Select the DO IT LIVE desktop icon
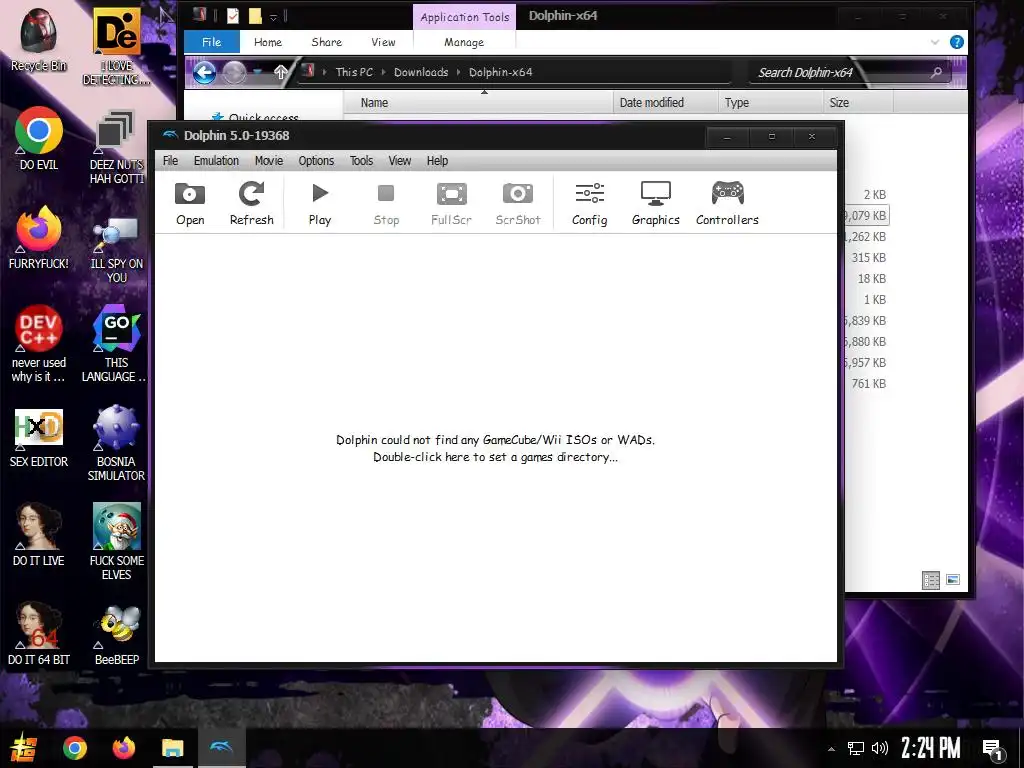Image resolution: width=1024 pixels, height=768 pixels. pos(39,534)
